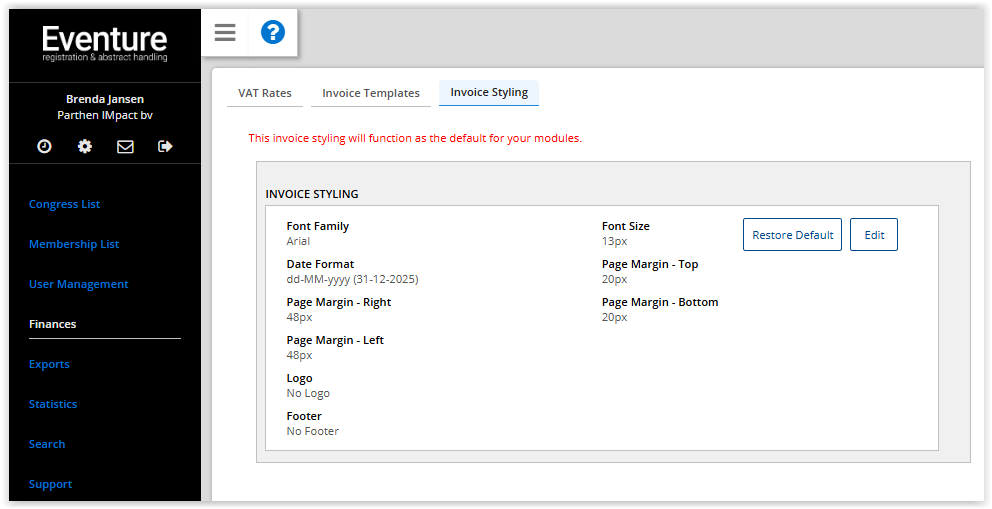Switch to the VAT Rates tab
The height and width of the screenshot is (509, 992).
coord(264,93)
